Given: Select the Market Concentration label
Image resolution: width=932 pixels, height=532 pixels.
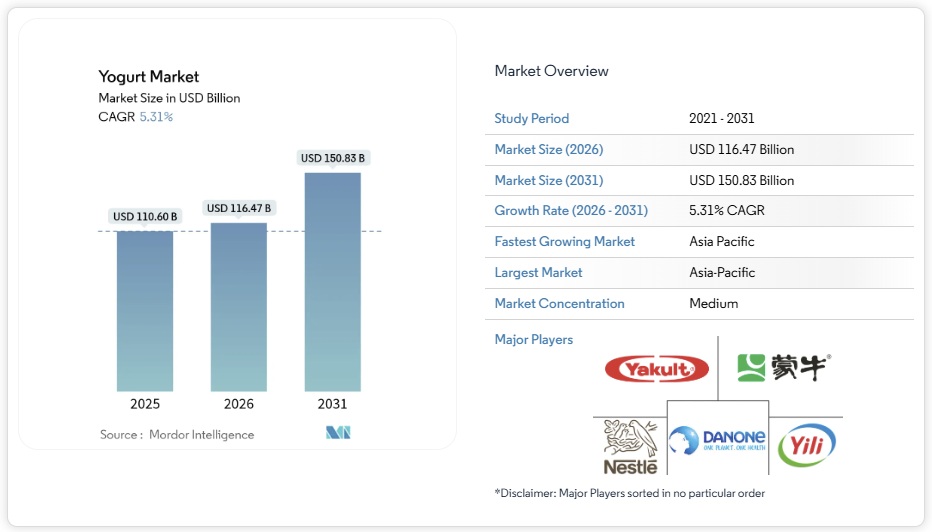Looking at the screenshot, I should click(559, 304).
